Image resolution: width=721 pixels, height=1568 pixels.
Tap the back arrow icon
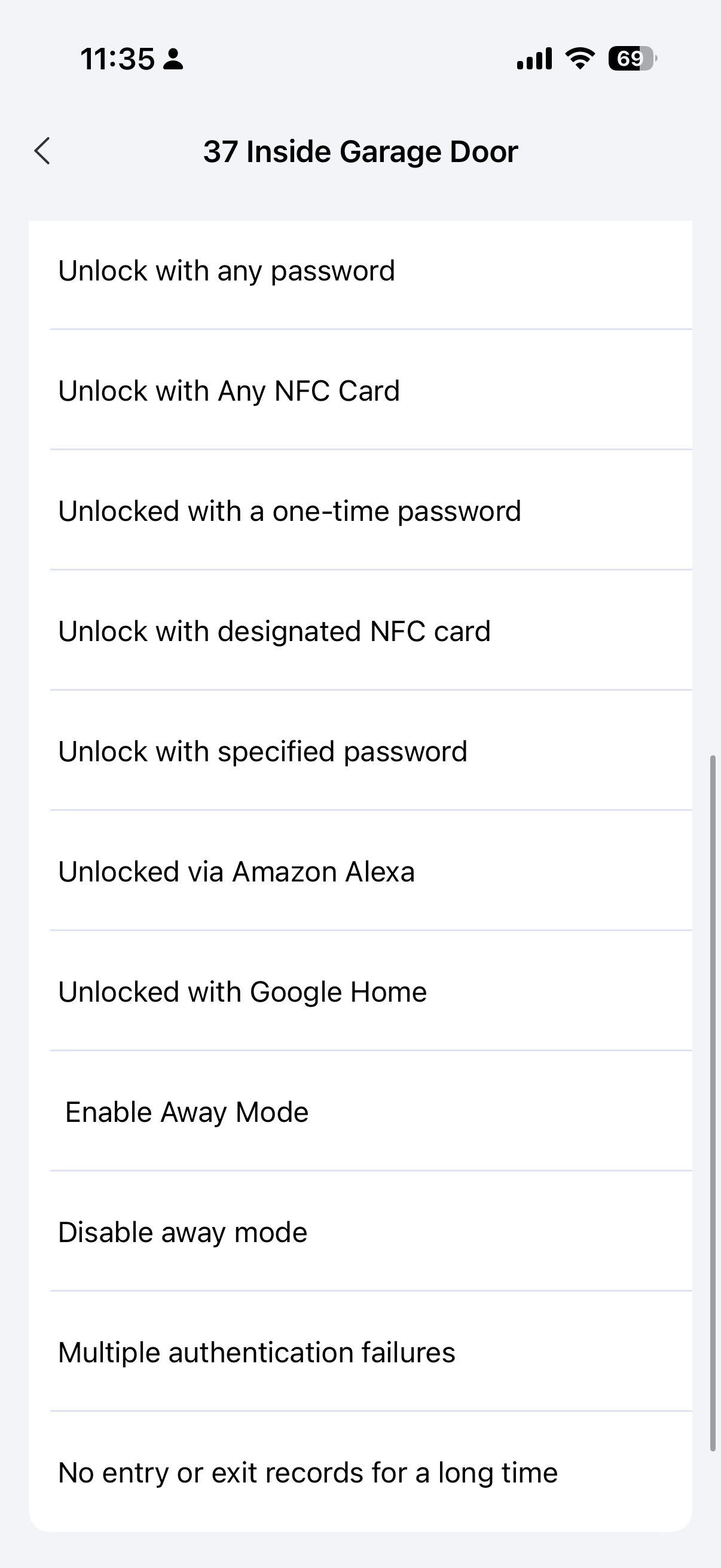click(42, 151)
